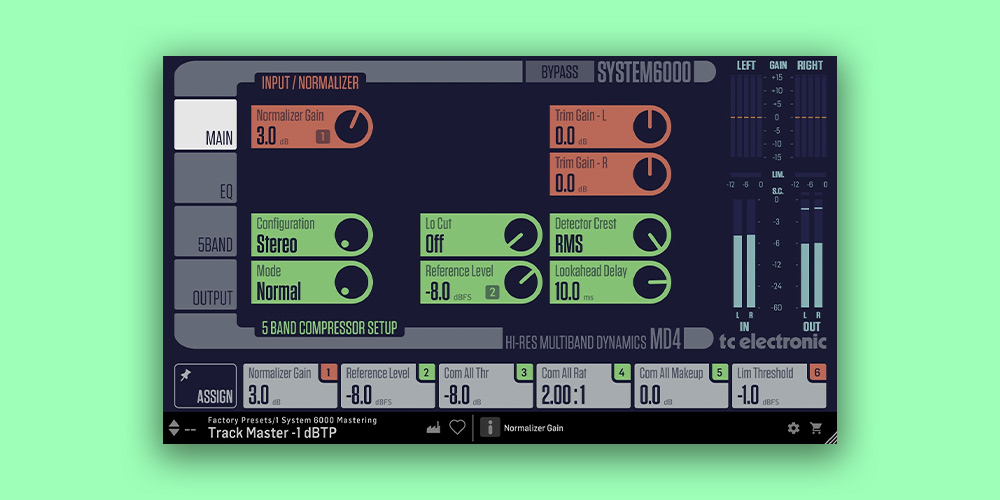Switch to the EQ tab
Viewport: 1000px width, 500px height.
(206, 179)
